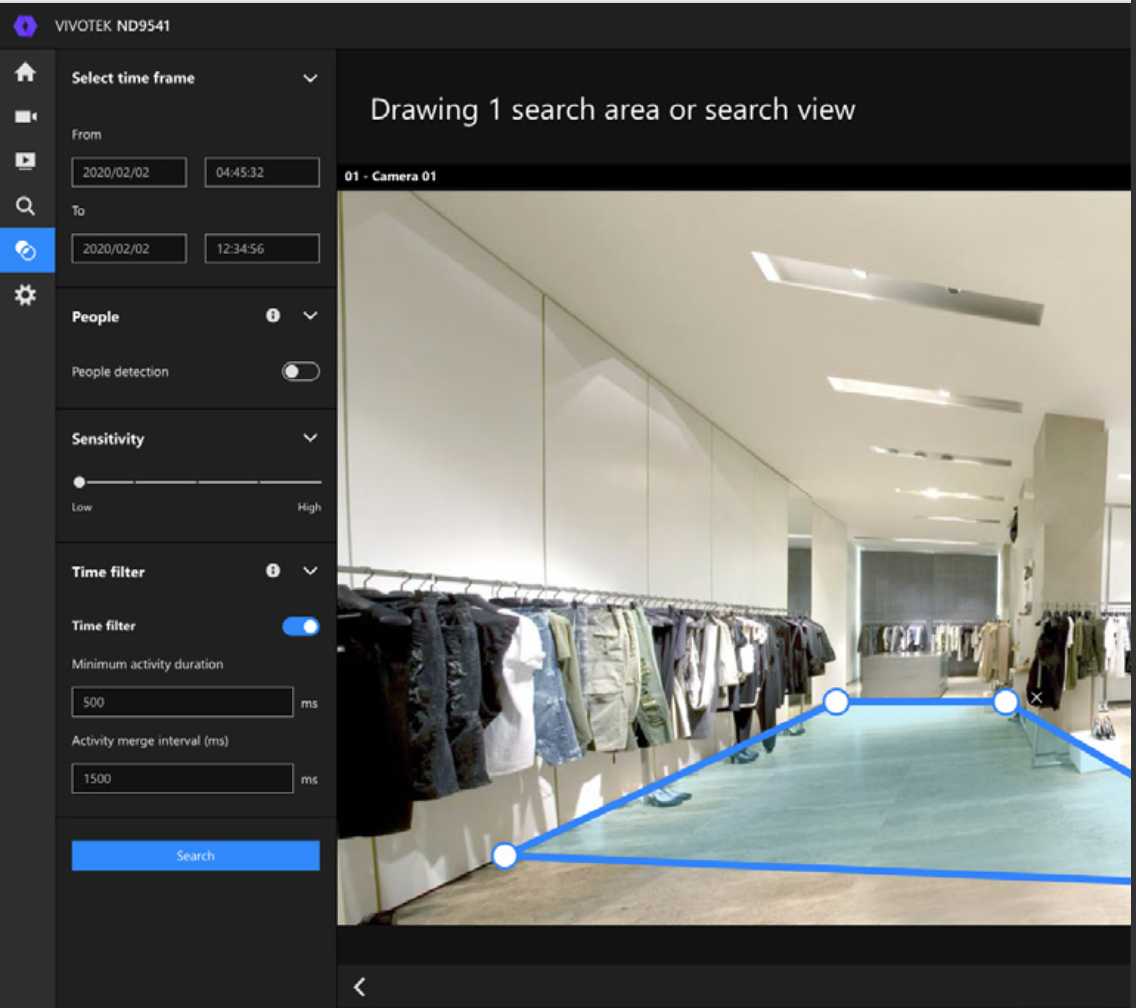Open the settings gear icon
The image size is (1136, 1008).
(x=25, y=295)
